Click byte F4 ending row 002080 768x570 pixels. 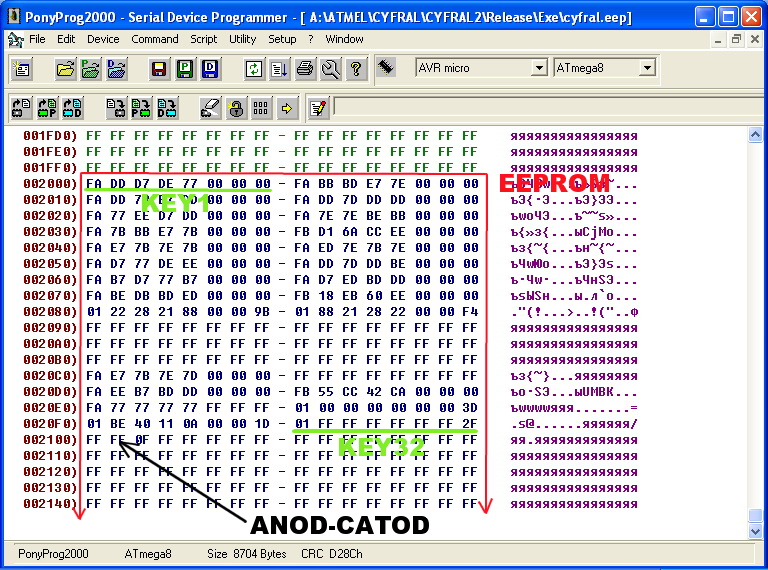click(470, 312)
